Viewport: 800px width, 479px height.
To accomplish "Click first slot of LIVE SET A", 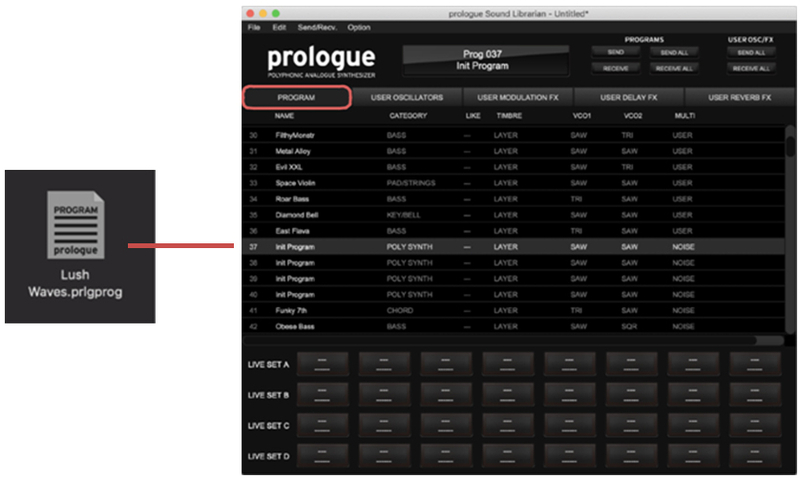I will (322, 364).
